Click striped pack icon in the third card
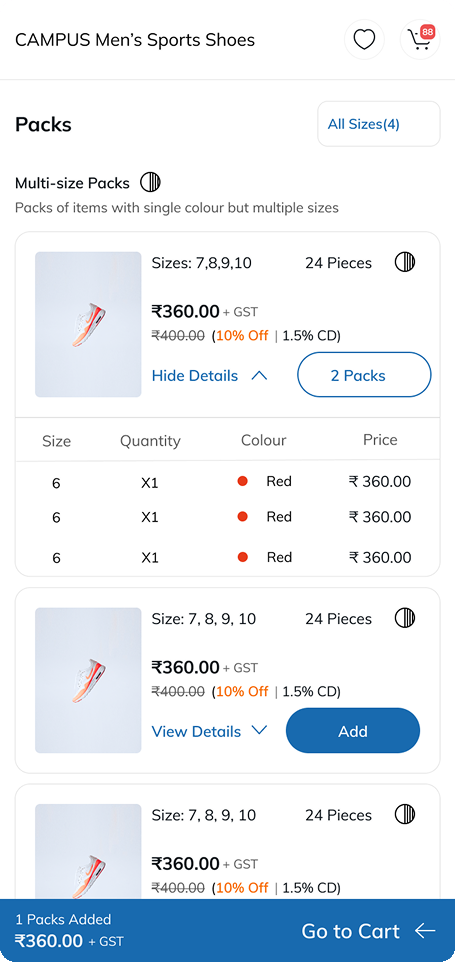 405,814
